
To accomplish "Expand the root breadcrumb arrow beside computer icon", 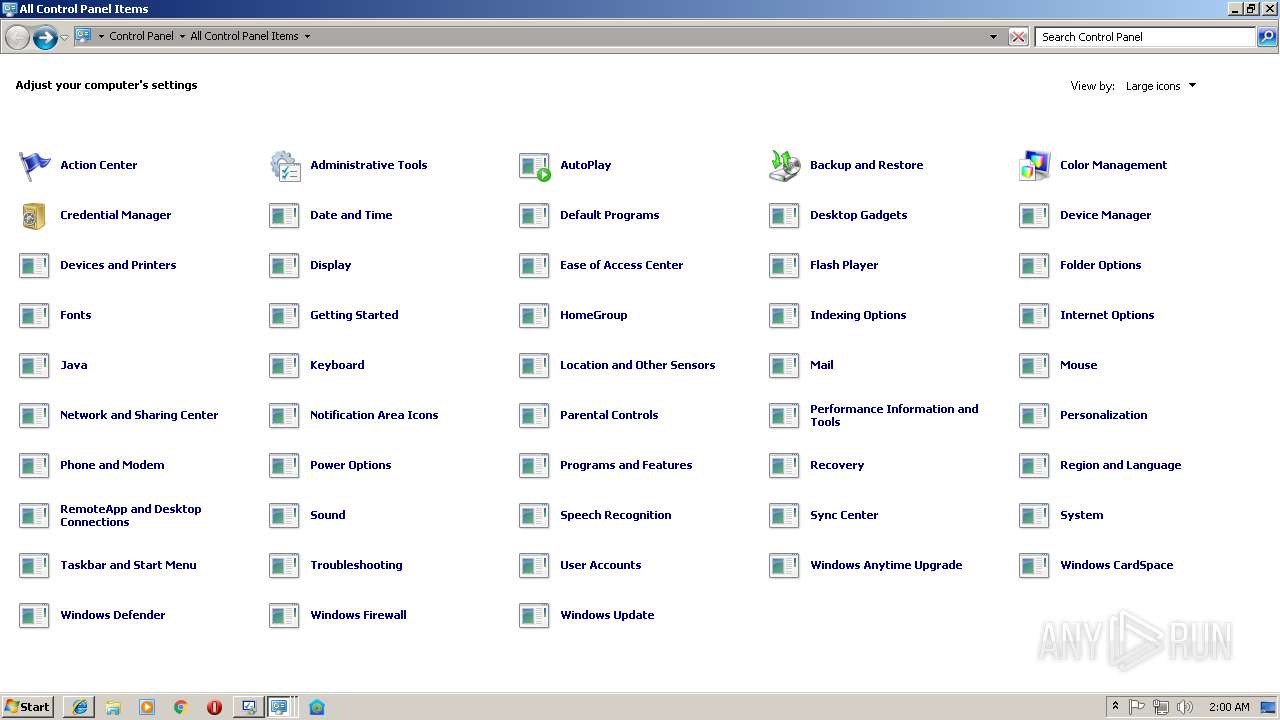I will [101, 36].
